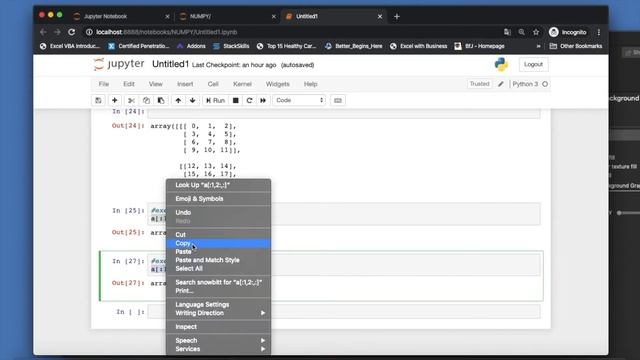Open the Widgets menu
The width and height of the screenshot is (640, 360).
coord(278,84)
